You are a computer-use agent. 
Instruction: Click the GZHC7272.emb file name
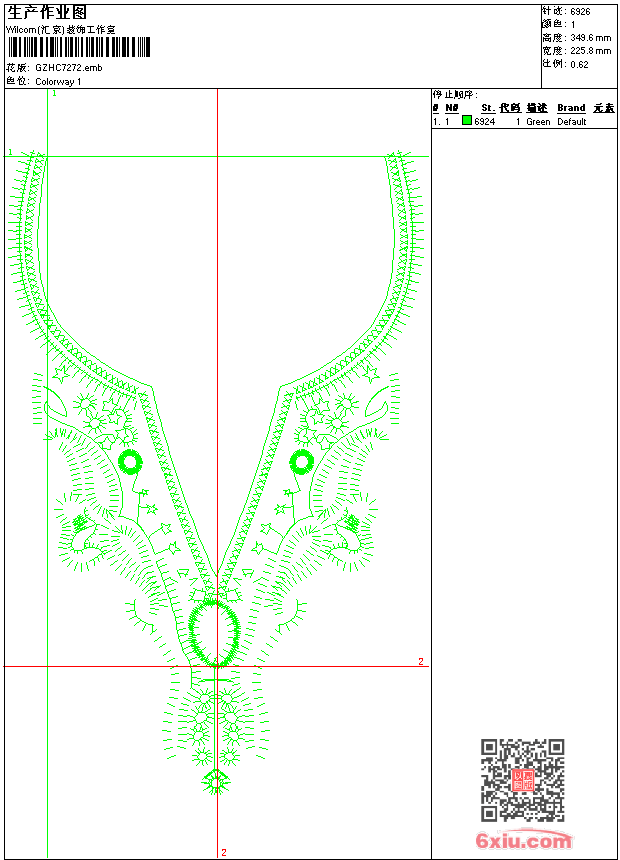coord(68,68)
